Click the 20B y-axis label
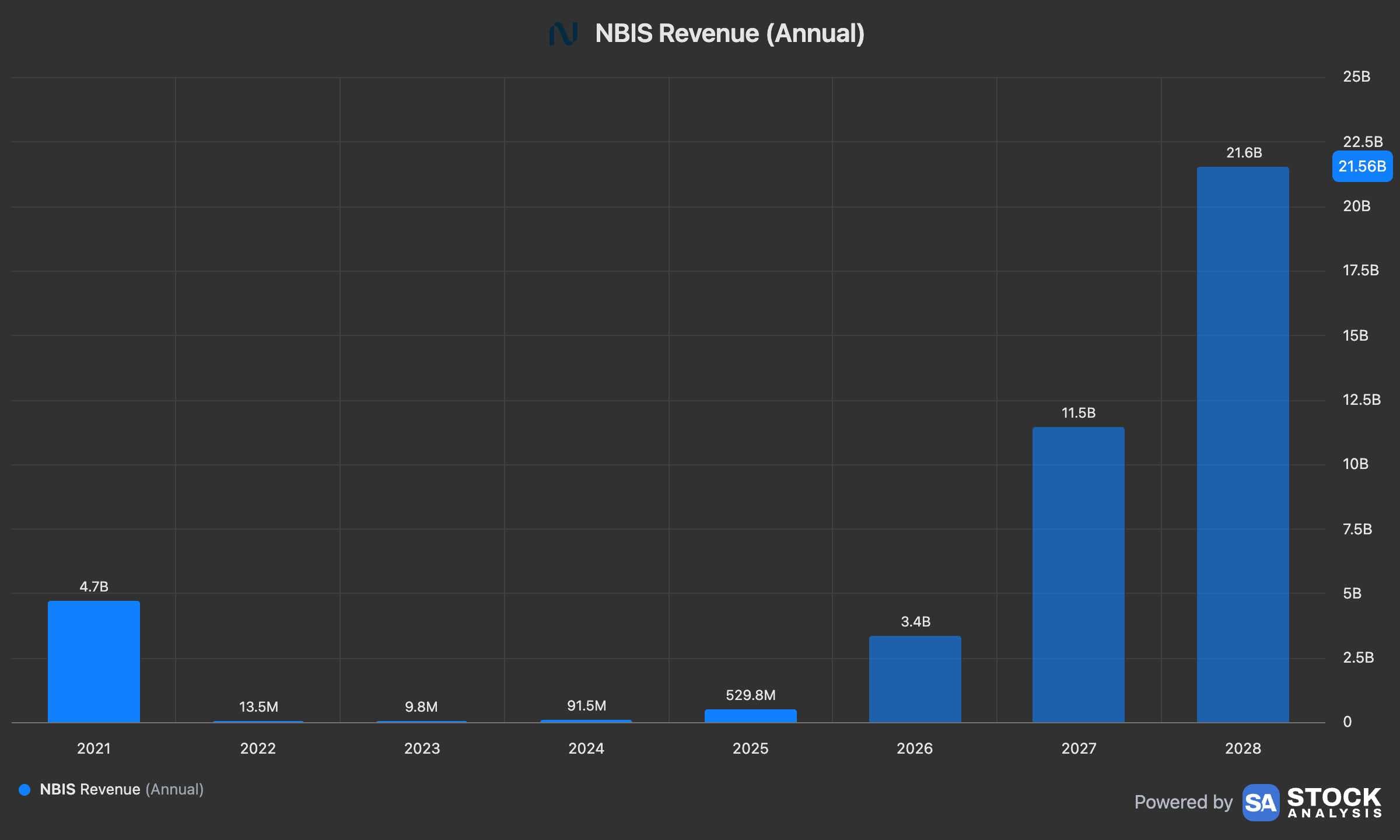1400x840 pixels. point(1357,206)
